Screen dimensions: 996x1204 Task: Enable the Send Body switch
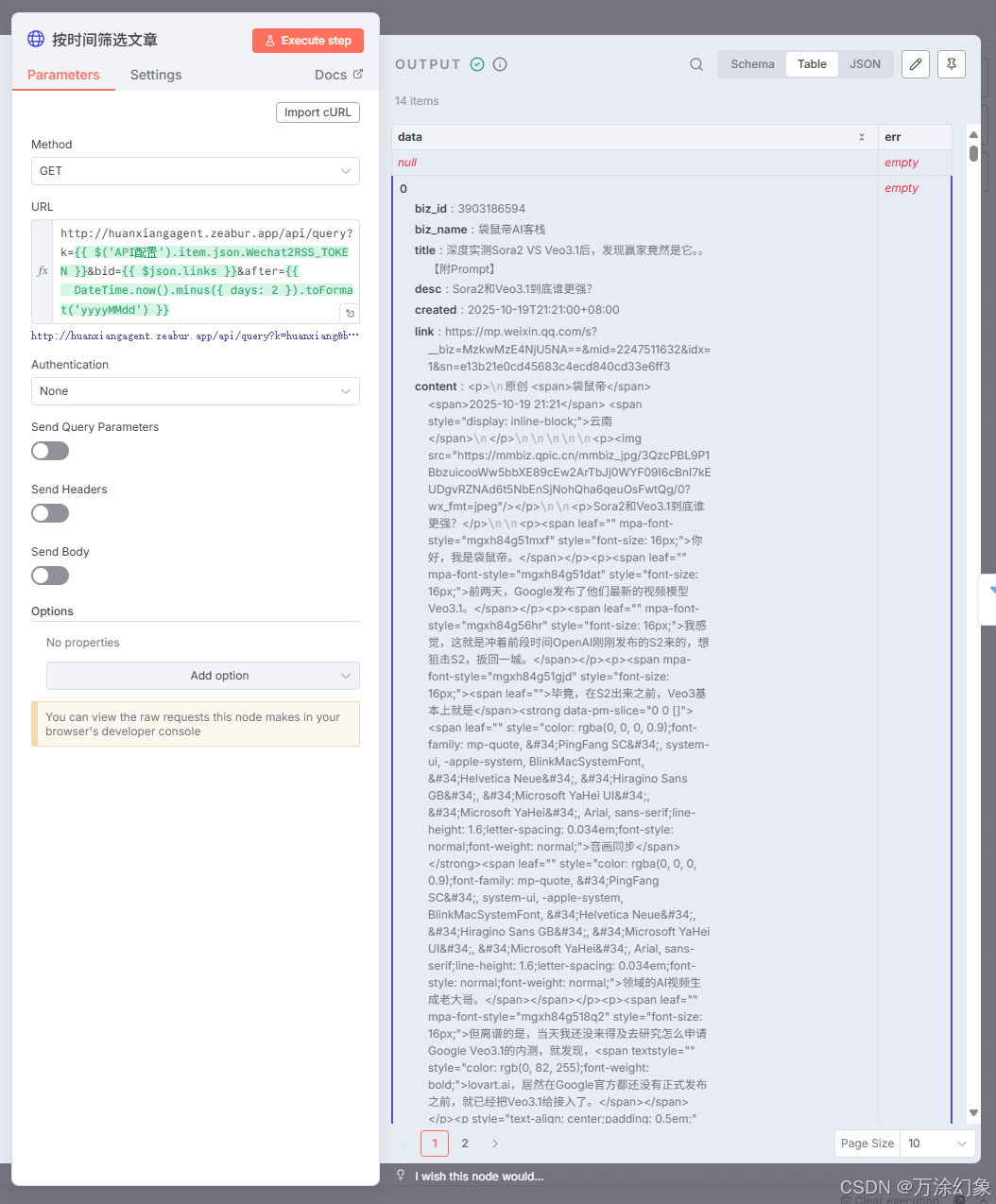pyautogui.click(x=50, y=576)
